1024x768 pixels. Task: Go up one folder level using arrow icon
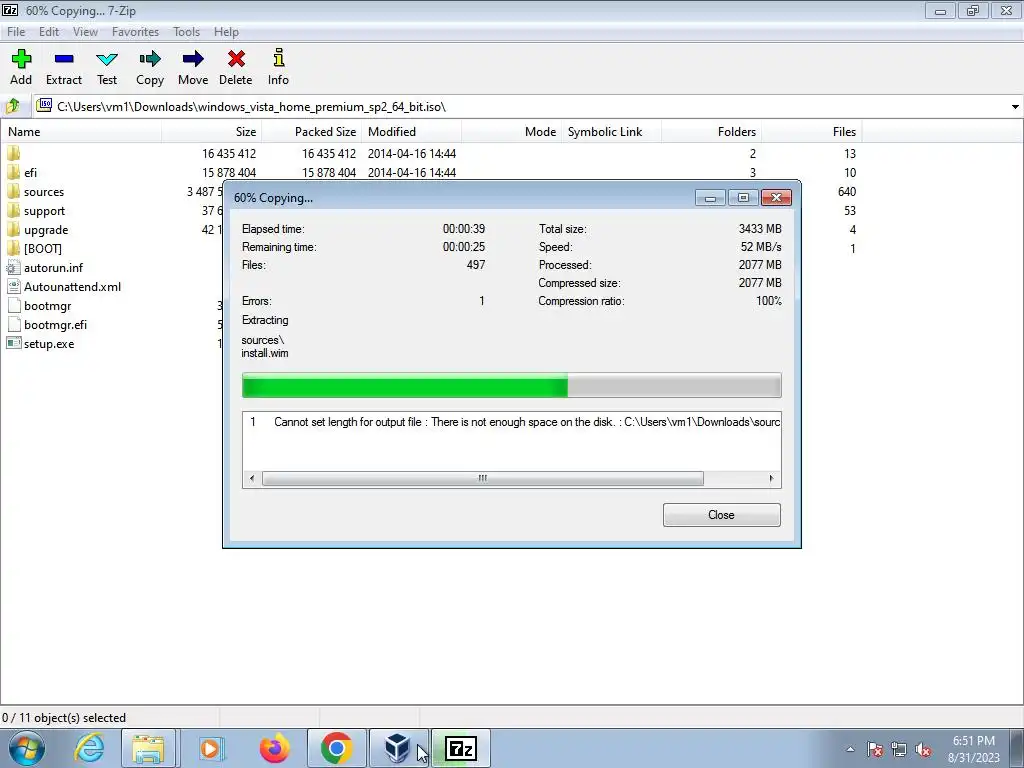coord(13,106)
